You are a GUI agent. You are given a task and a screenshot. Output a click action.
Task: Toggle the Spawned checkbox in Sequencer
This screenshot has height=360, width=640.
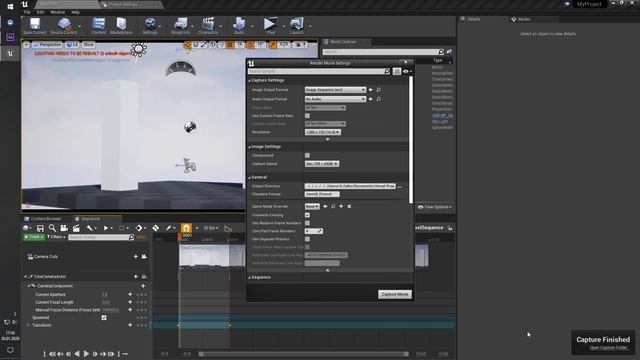coord(104,318)
